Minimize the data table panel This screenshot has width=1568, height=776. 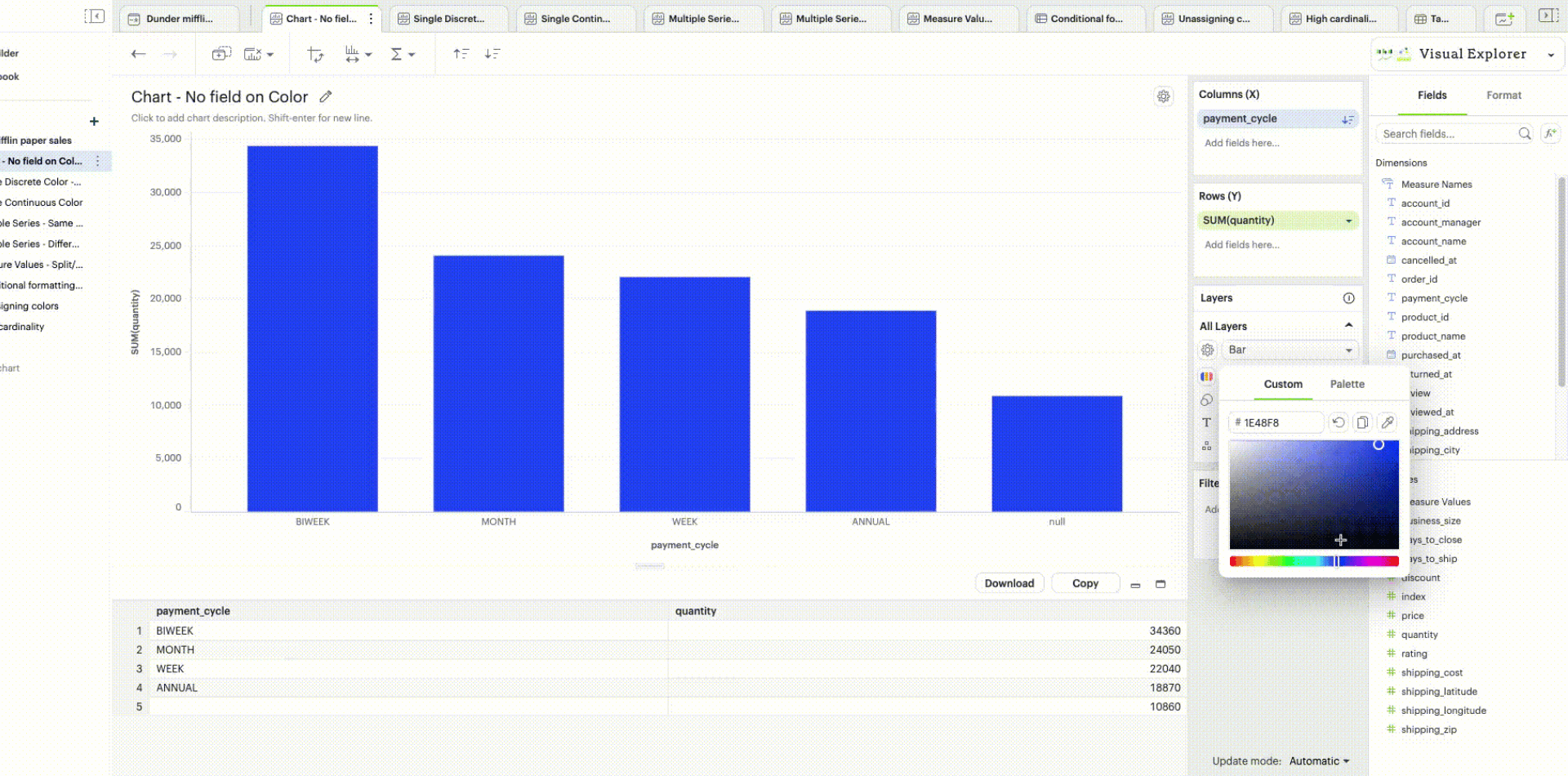[x=1135, y=584]
